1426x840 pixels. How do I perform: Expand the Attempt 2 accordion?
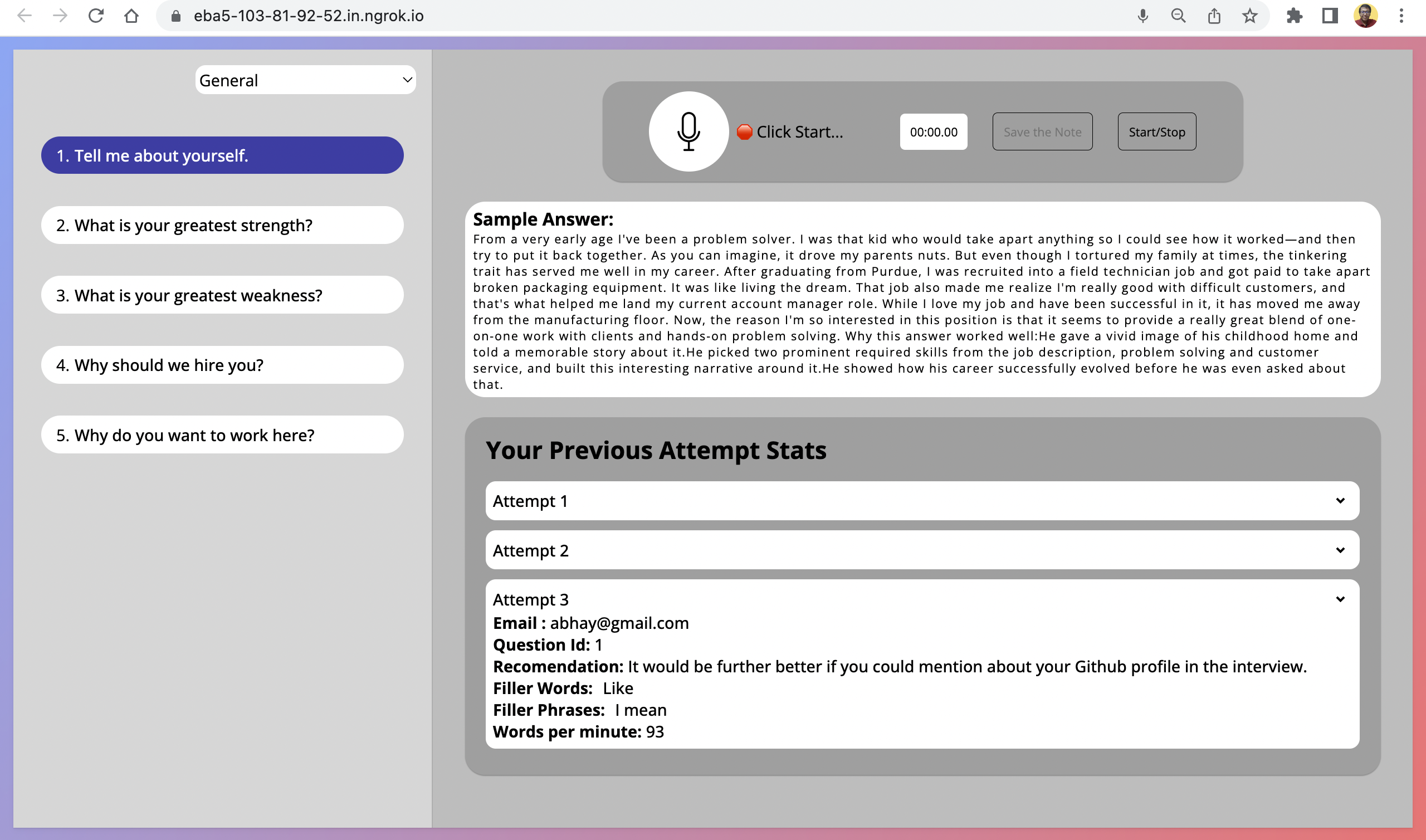pyautogui.click(x=922, y=550)
